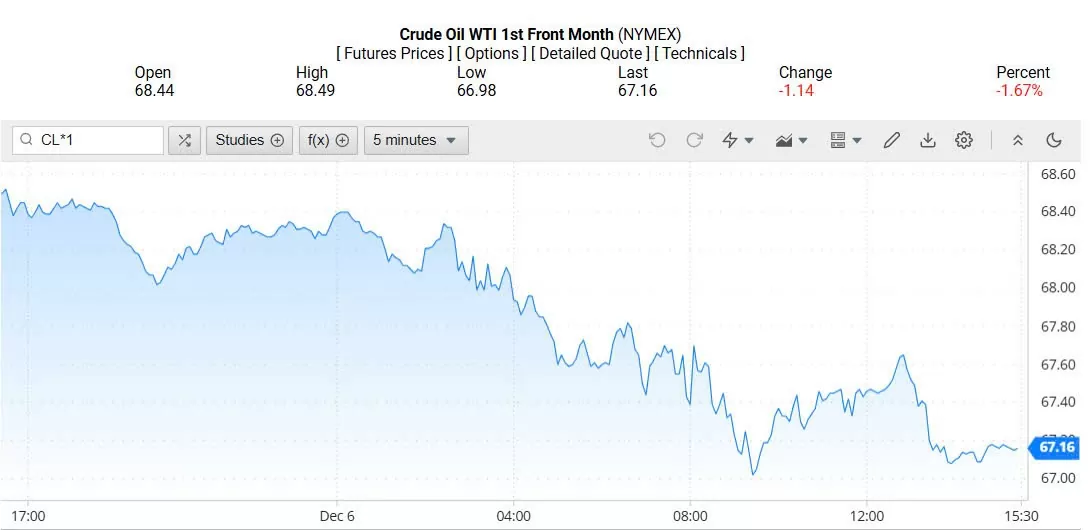Expand the events lightning dropdown

[738, 140]
